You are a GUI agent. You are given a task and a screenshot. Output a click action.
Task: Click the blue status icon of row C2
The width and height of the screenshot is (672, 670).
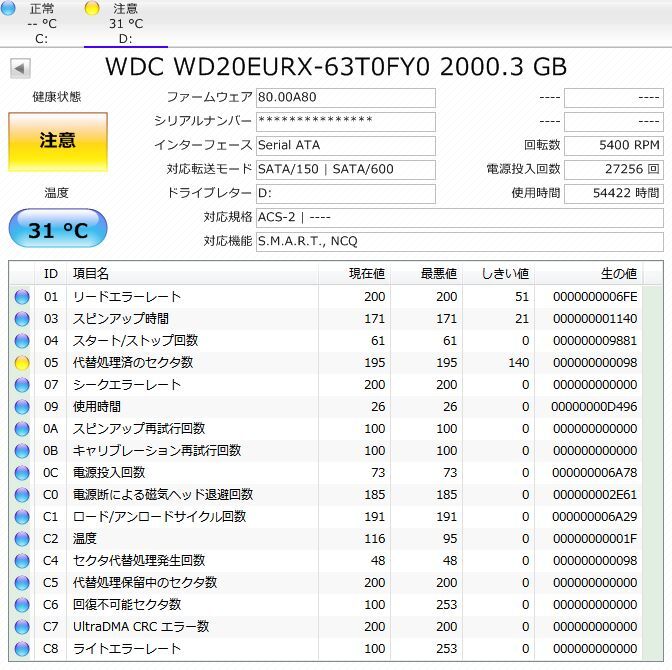point(22,539)
